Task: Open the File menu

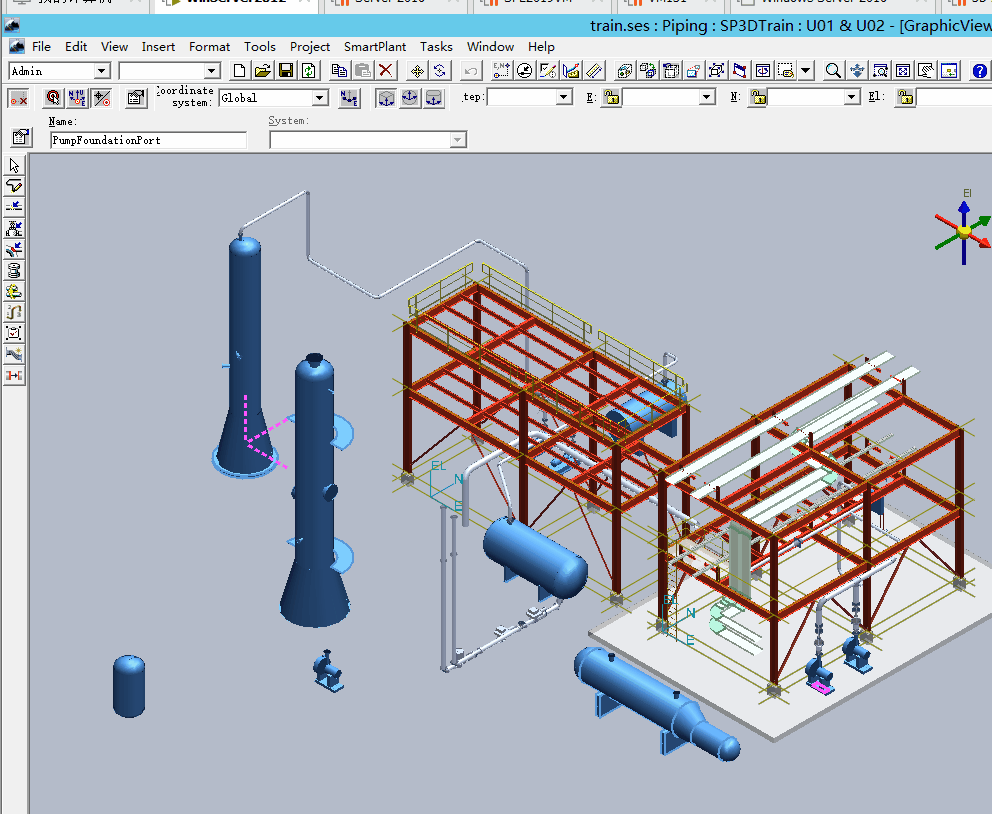Action: pos(41,47)
